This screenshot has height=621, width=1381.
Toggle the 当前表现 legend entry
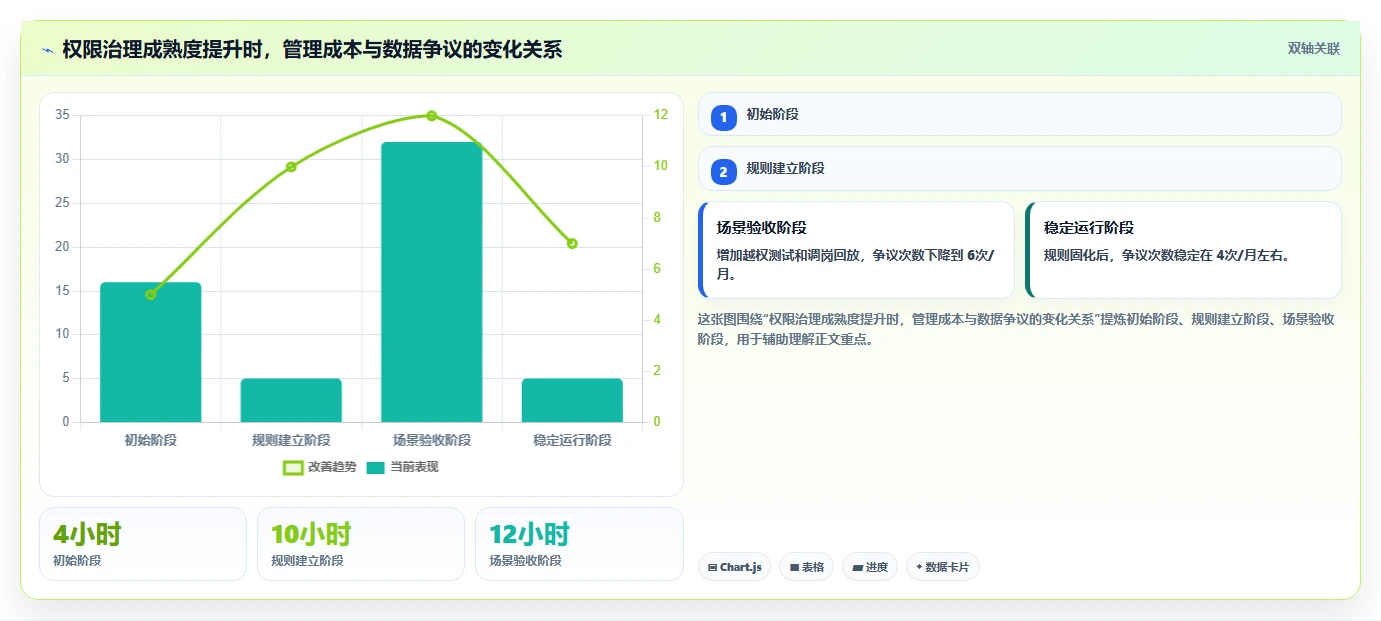tap(402, 467)
